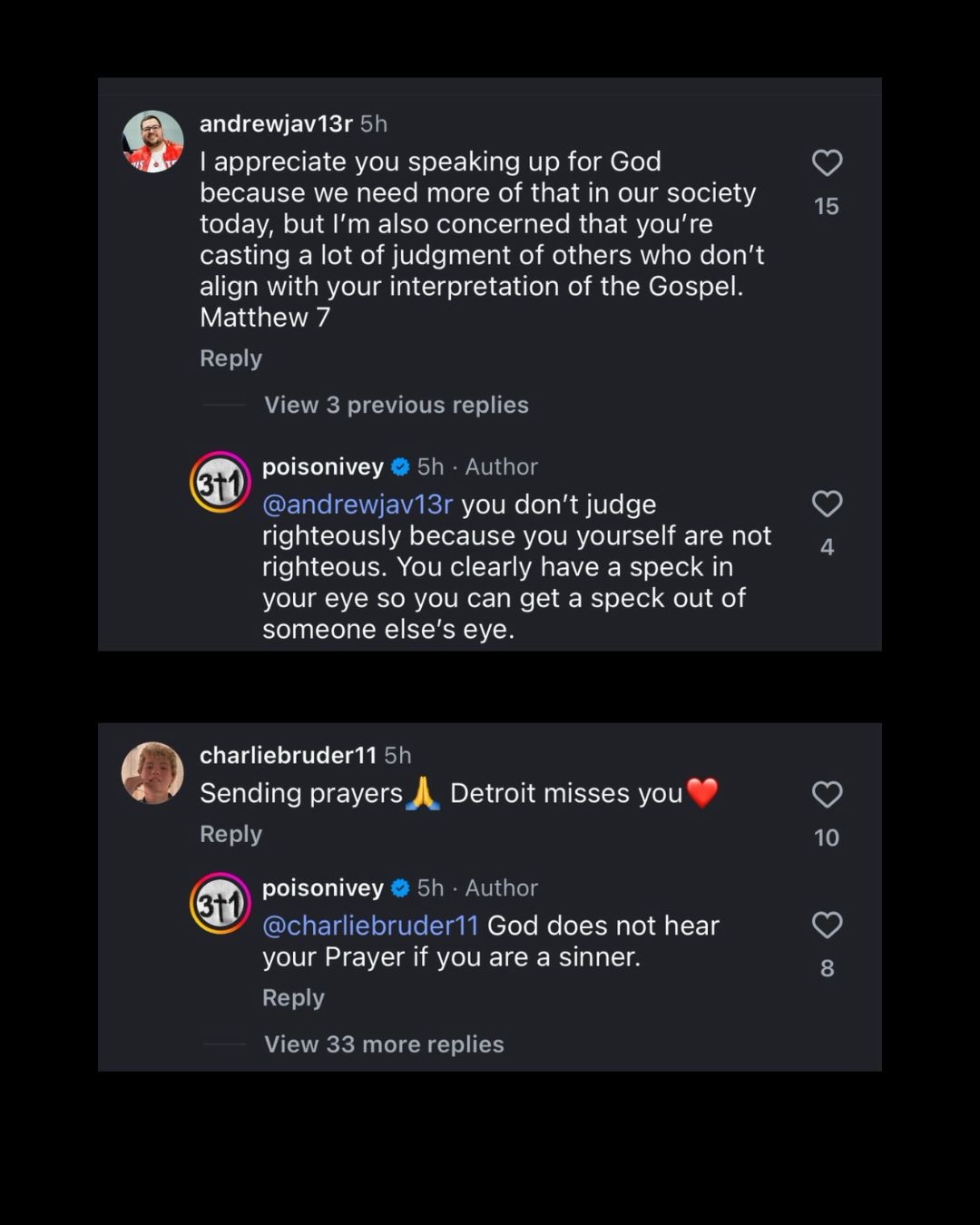Tap the heart on charliebruder11's comment

pyautogui.click(x=827, y=795)
